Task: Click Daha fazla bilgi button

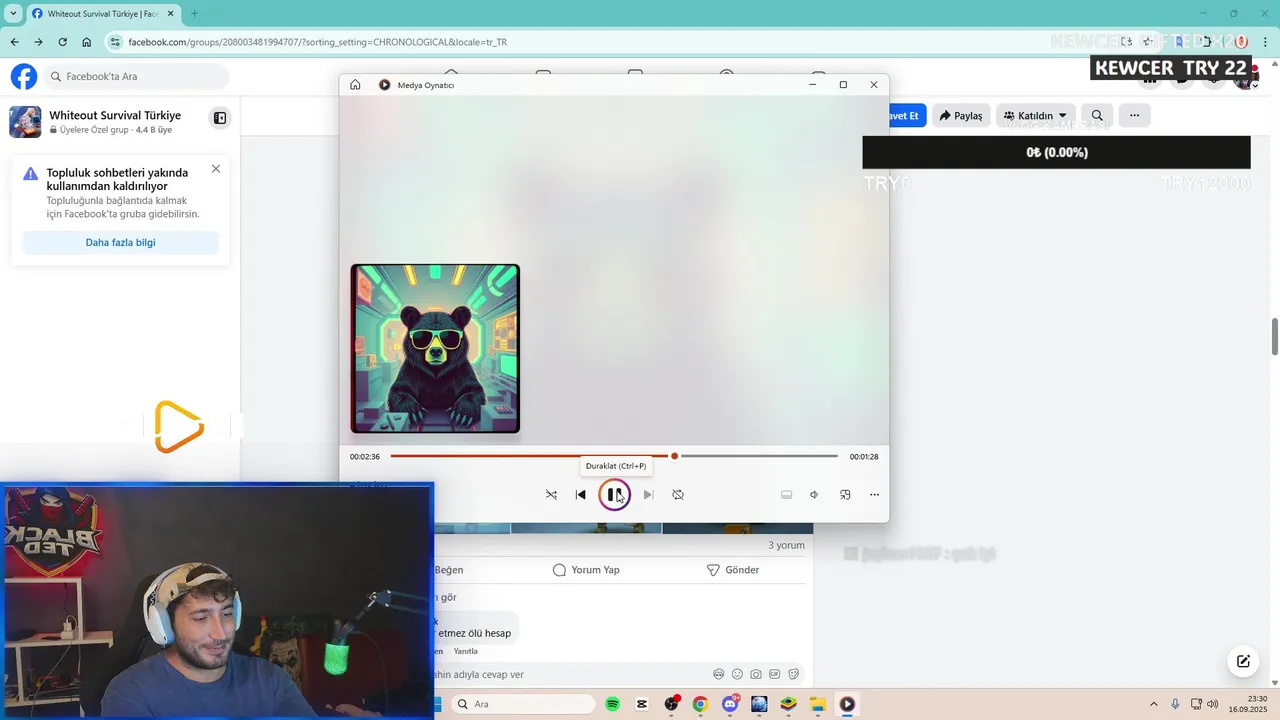Action: tap(120, 242)
